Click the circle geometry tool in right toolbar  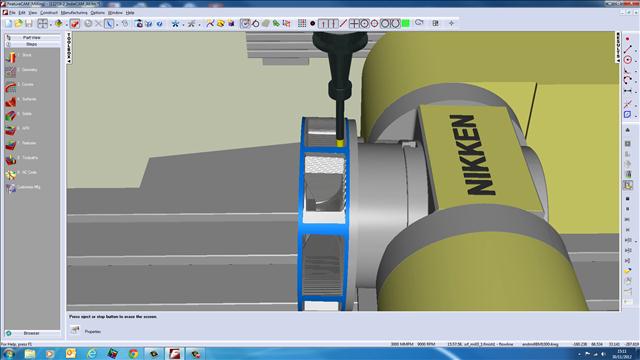[x=628, y=60]
